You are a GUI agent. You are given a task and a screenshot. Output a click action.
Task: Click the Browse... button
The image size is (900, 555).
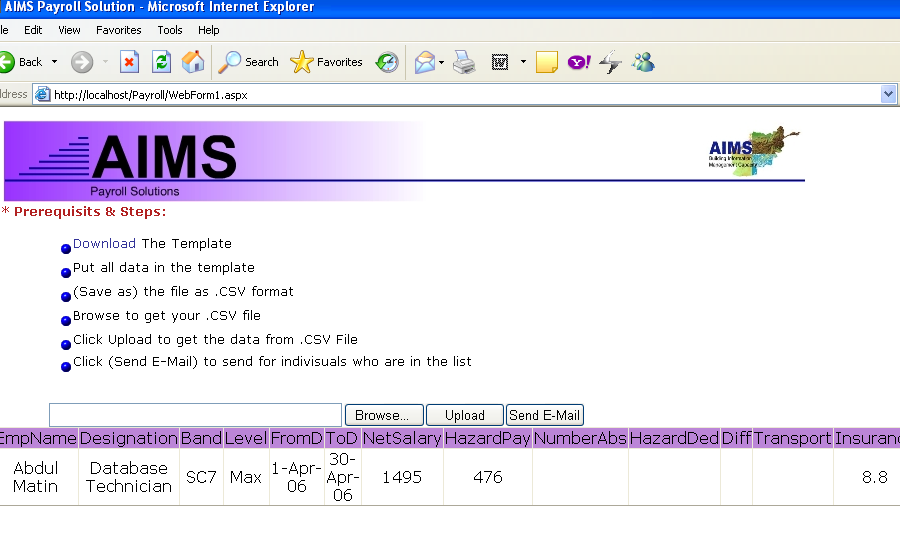click(384, 415)
